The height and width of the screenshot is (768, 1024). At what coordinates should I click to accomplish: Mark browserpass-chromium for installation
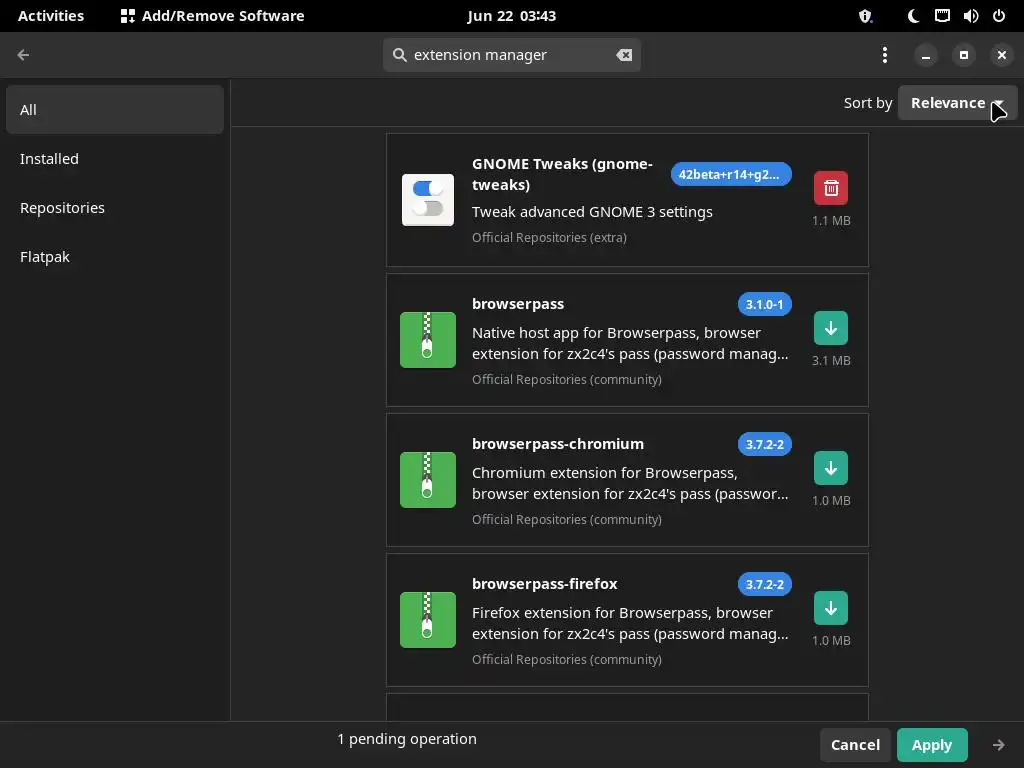[831, 468]
